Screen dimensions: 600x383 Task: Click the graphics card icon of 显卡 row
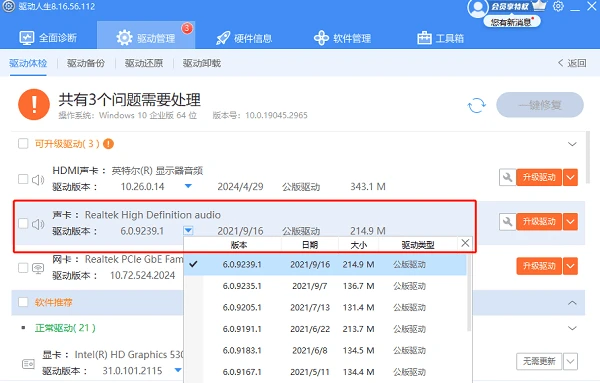point(28,363)
